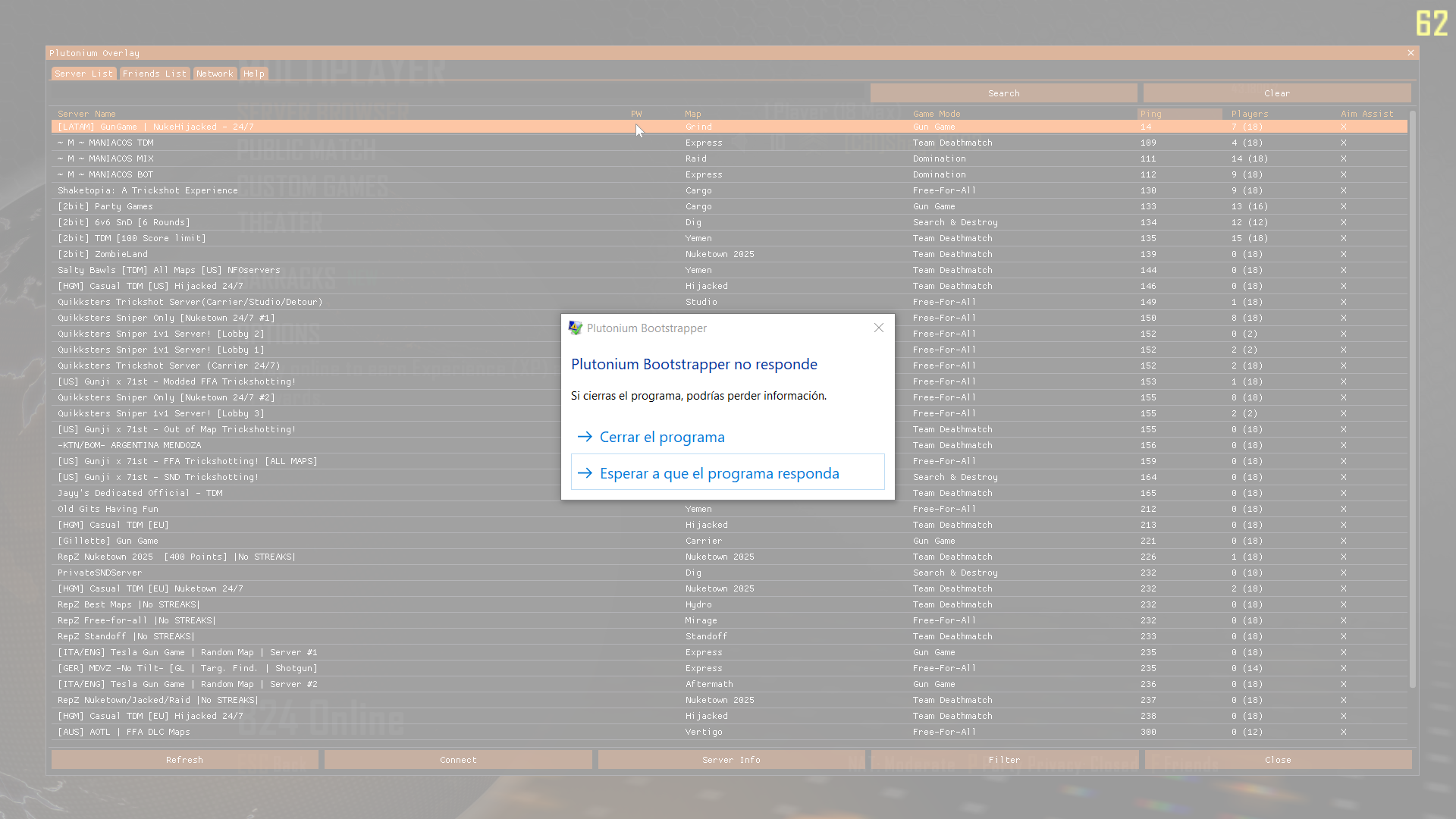The width and height of the screenshot is (1456, 819).
Task: Select [US] Gunji x 71st SND Trickshotting!
Action: pos(729,477)
